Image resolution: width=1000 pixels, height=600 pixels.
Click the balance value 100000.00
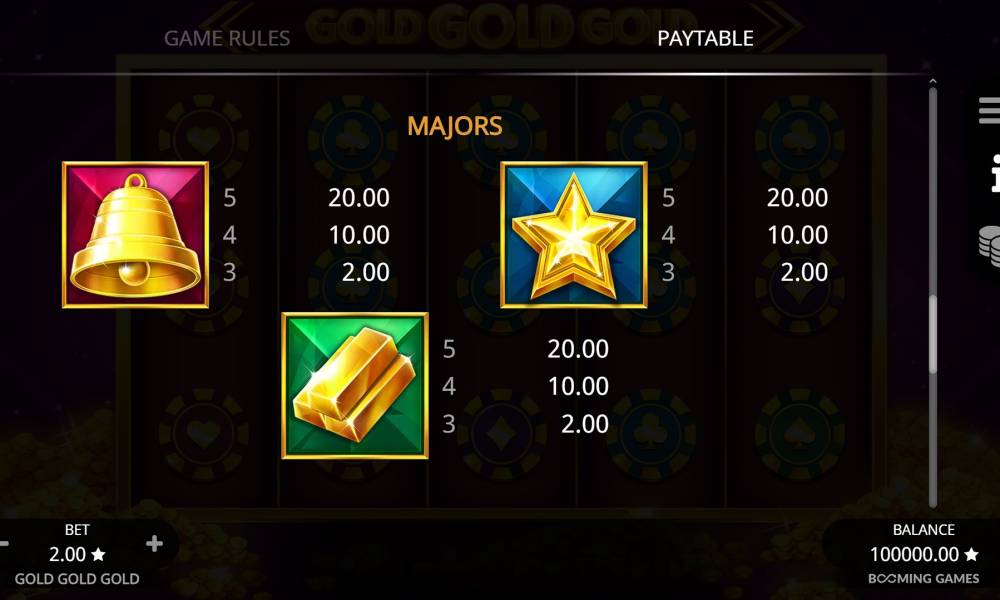tap(915, 554)
